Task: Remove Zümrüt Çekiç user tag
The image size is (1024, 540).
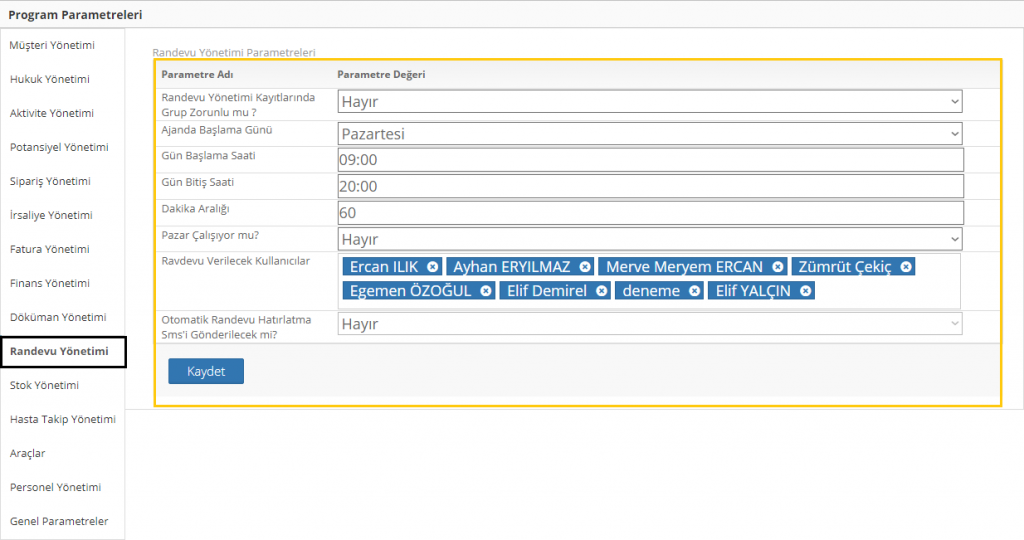Action: click(906, 267)
